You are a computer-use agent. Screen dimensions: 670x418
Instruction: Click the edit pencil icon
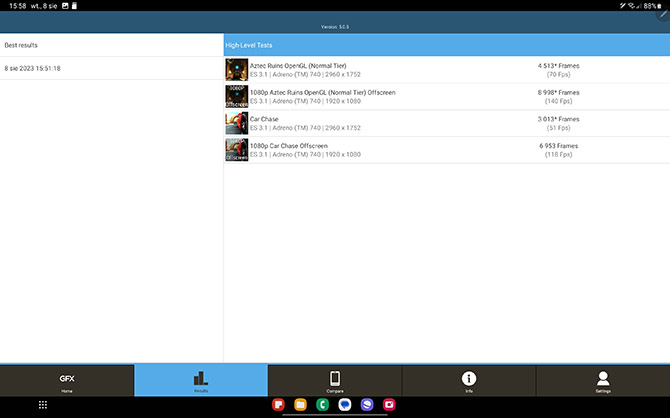pyautogui.click(x=664, y=15)
